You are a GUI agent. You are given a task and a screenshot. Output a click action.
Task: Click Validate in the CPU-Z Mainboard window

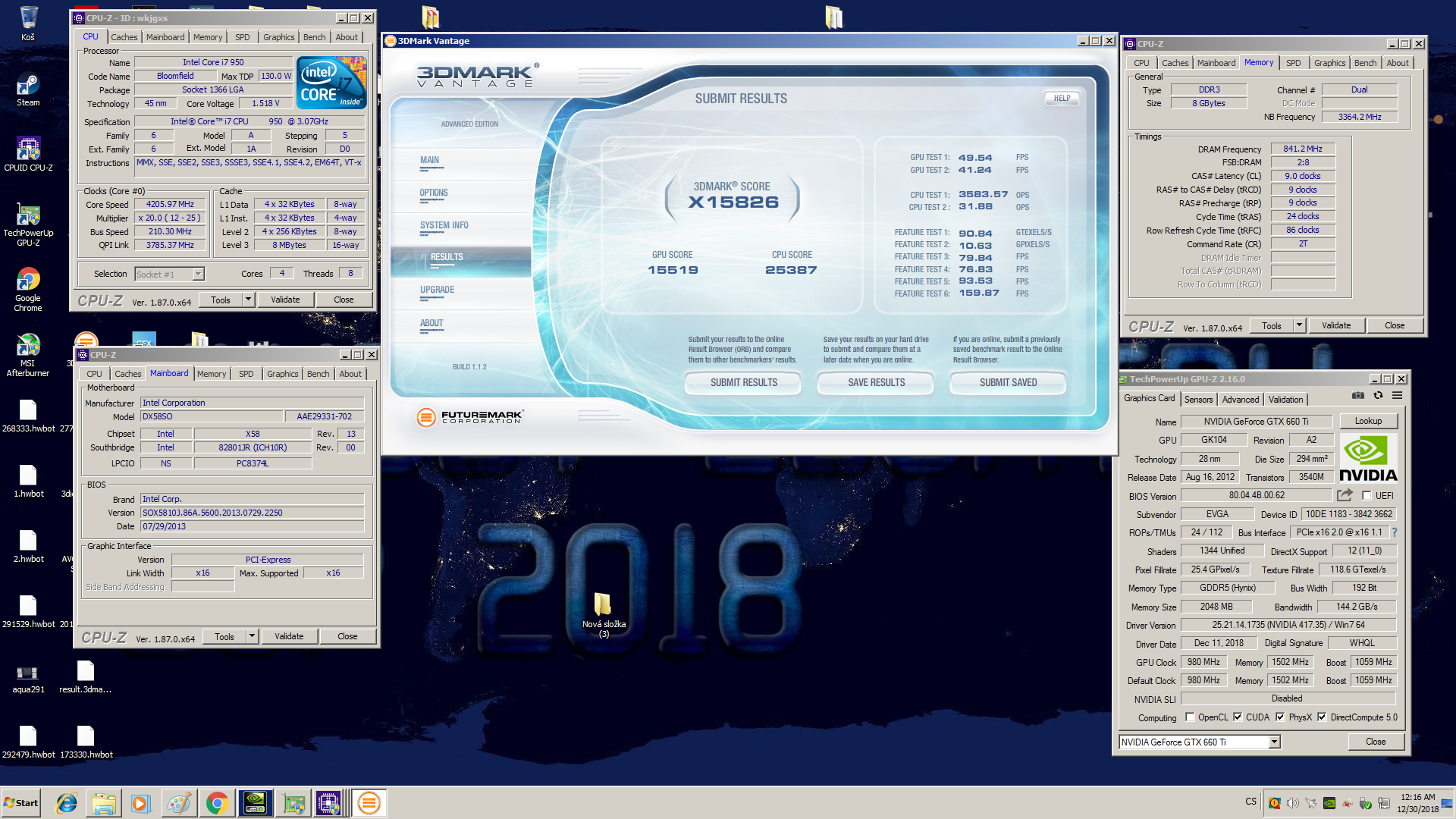289,636
